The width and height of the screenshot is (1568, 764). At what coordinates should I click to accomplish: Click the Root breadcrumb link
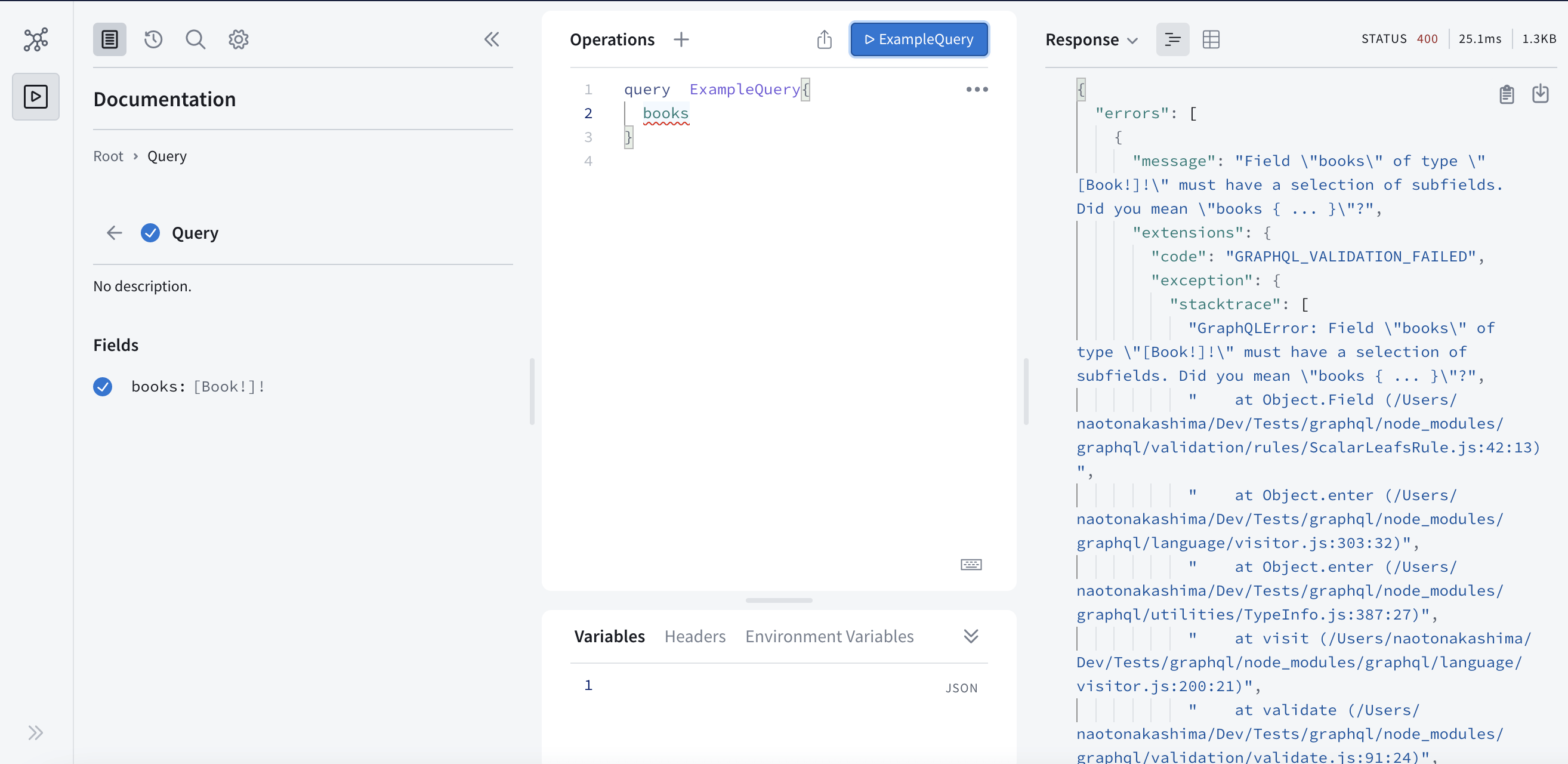point(109,156)
